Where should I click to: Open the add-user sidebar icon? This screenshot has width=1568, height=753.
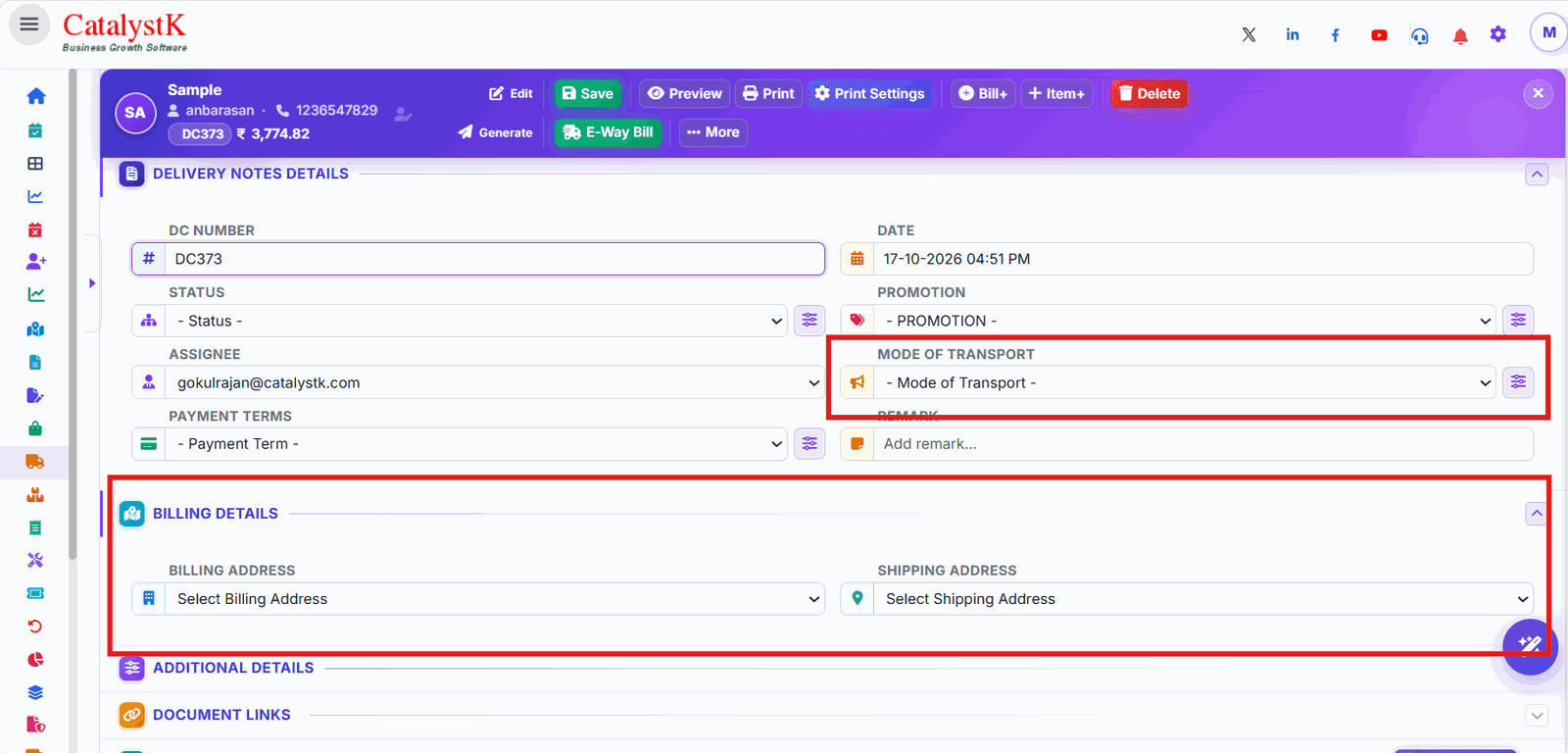pyautogui.click(x=36, y=262)
